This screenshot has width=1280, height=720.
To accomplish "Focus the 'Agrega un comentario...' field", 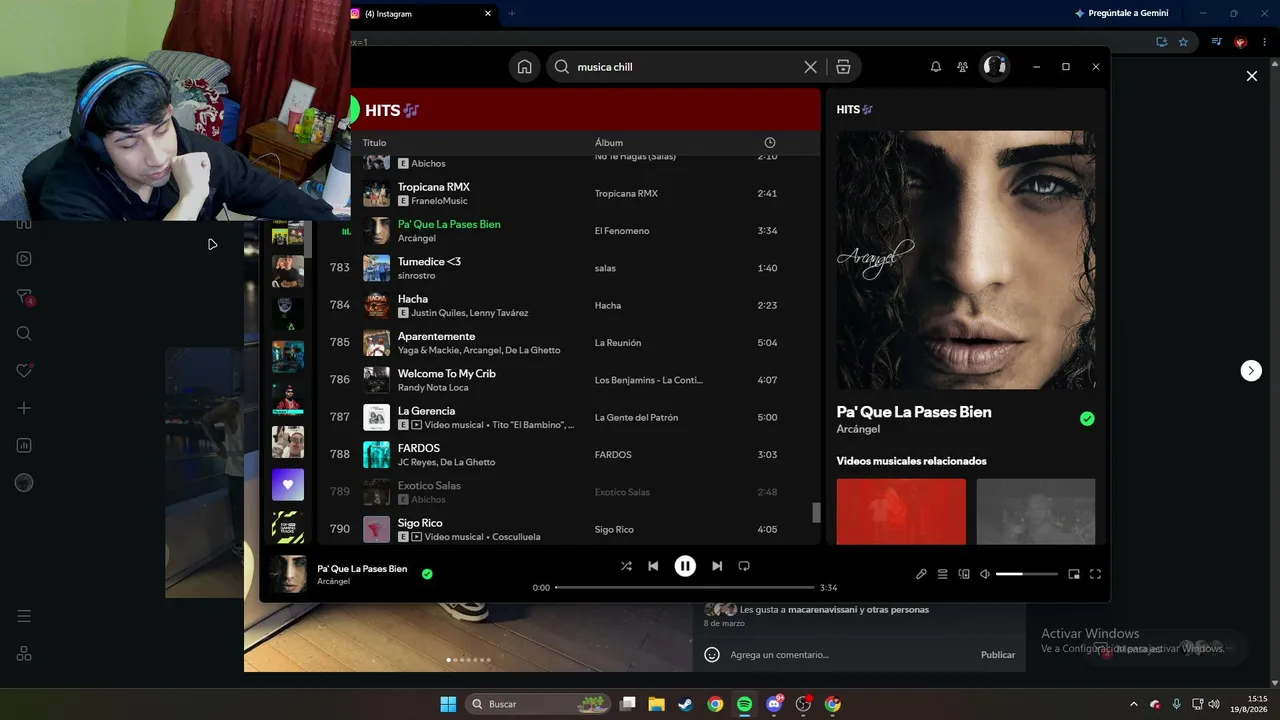I will [850, 655].
